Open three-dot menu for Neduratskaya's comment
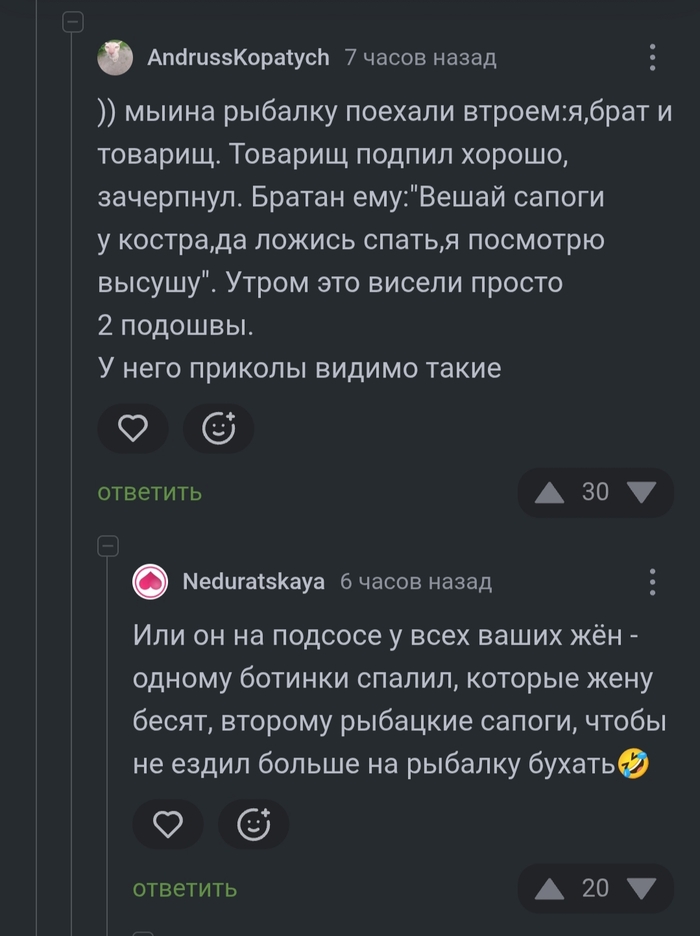 (x=652, y=582)
